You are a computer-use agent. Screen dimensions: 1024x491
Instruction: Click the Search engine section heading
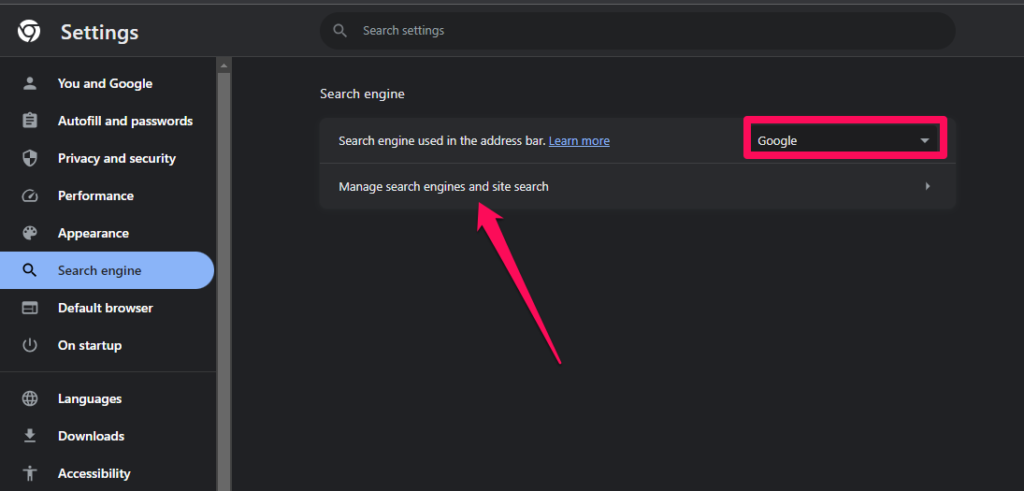(x=362, y=94)
